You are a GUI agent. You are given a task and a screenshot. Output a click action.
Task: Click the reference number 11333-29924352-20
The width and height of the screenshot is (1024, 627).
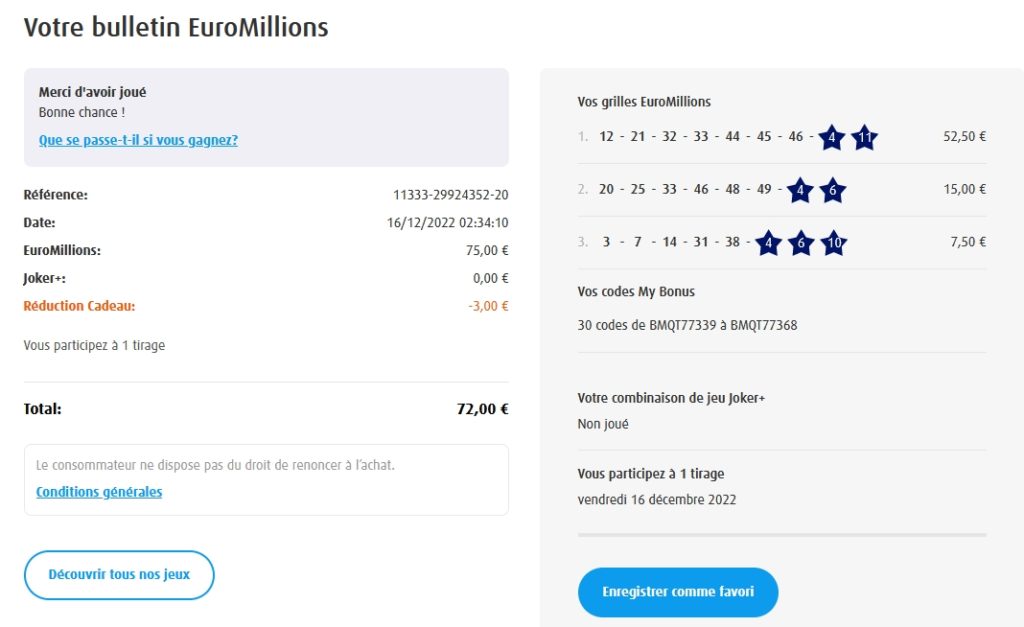[450, 195]
